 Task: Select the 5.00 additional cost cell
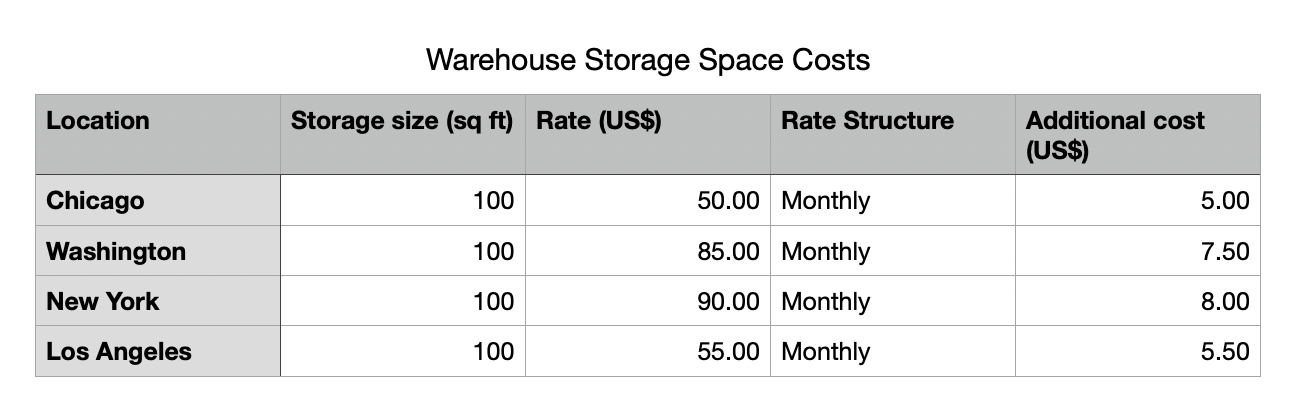[1137, 200]
